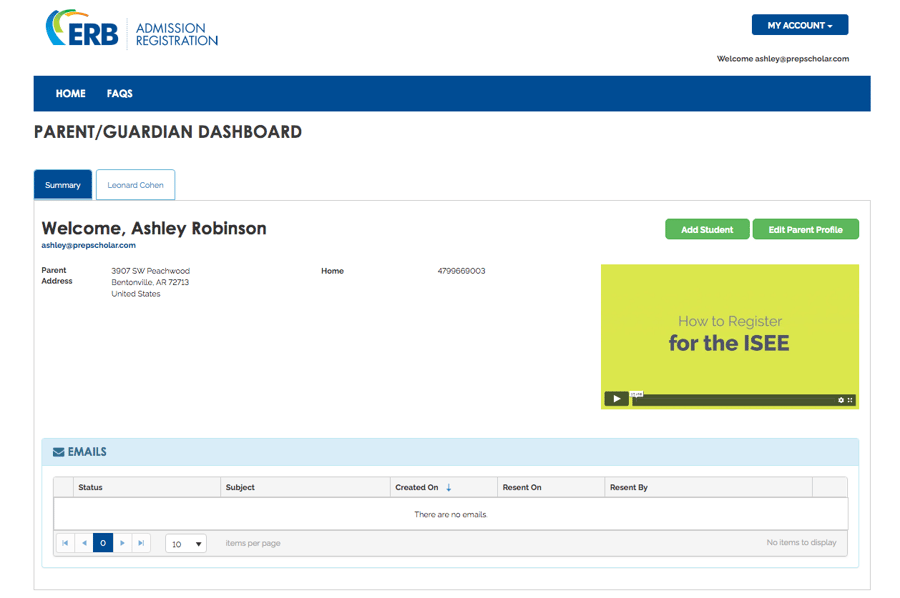Select the Summary tab
900x598 pixels.
(63, 185)
